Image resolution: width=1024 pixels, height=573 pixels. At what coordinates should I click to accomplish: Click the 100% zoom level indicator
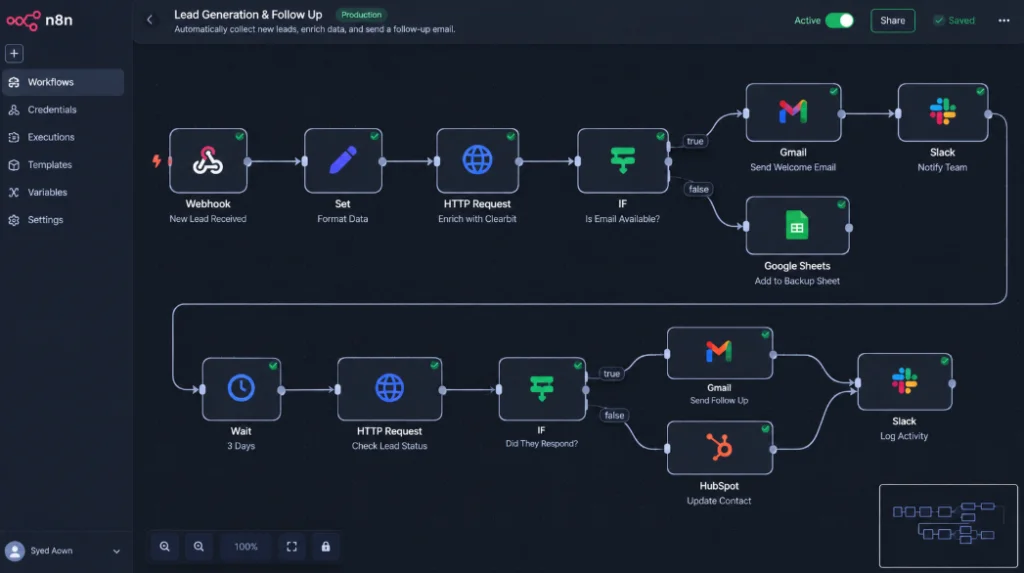click(x=246, y=547)
